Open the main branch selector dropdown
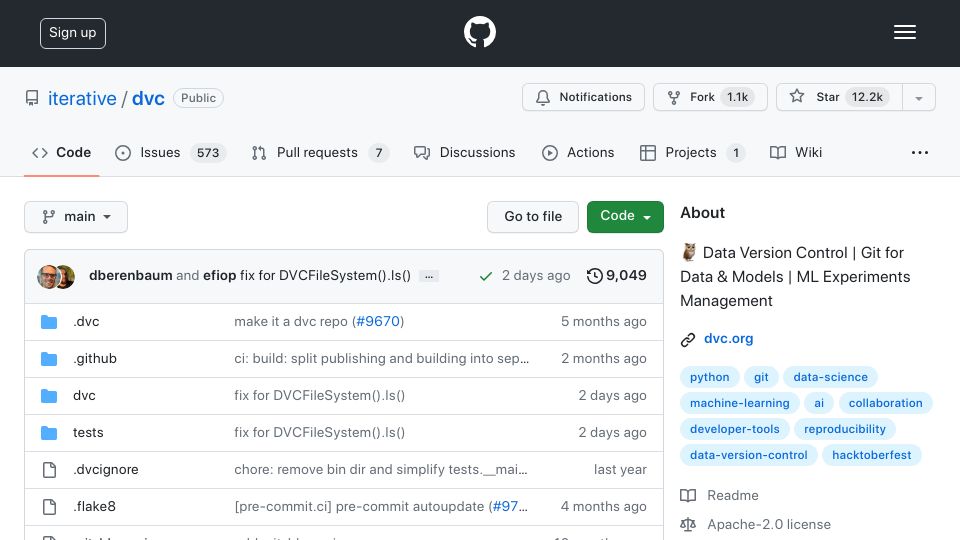 [x=76, y=217]
